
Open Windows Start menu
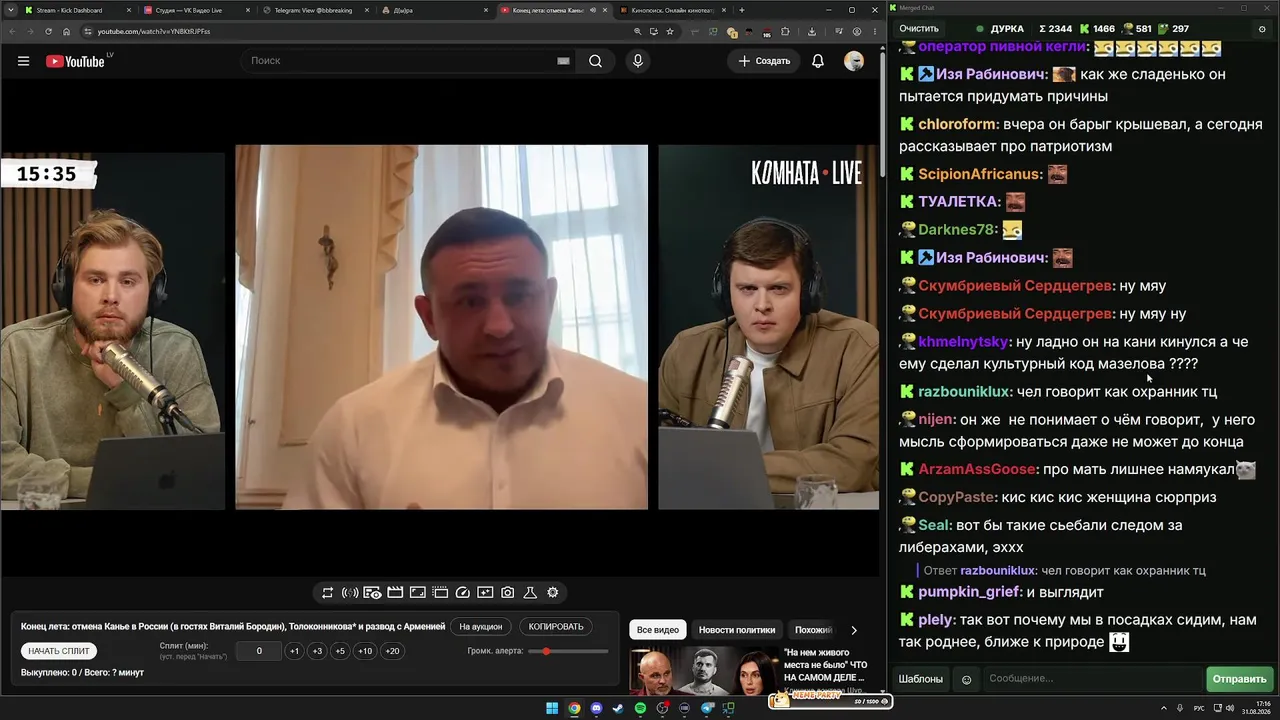[552, 708]
